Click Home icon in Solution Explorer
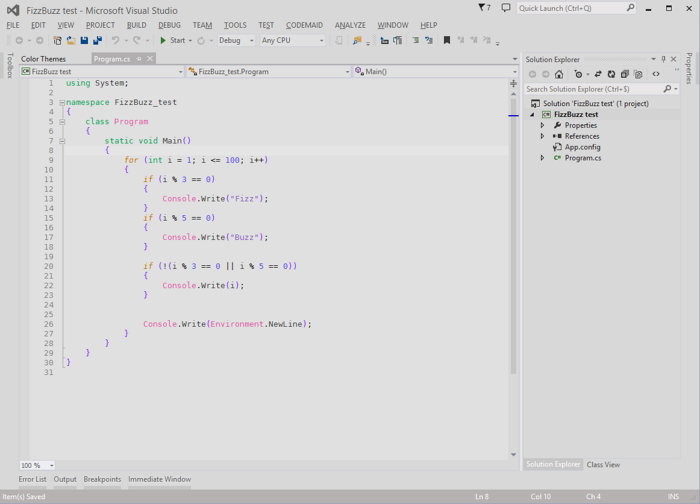This screenshot has height=504, width=700. click(559, 74)
